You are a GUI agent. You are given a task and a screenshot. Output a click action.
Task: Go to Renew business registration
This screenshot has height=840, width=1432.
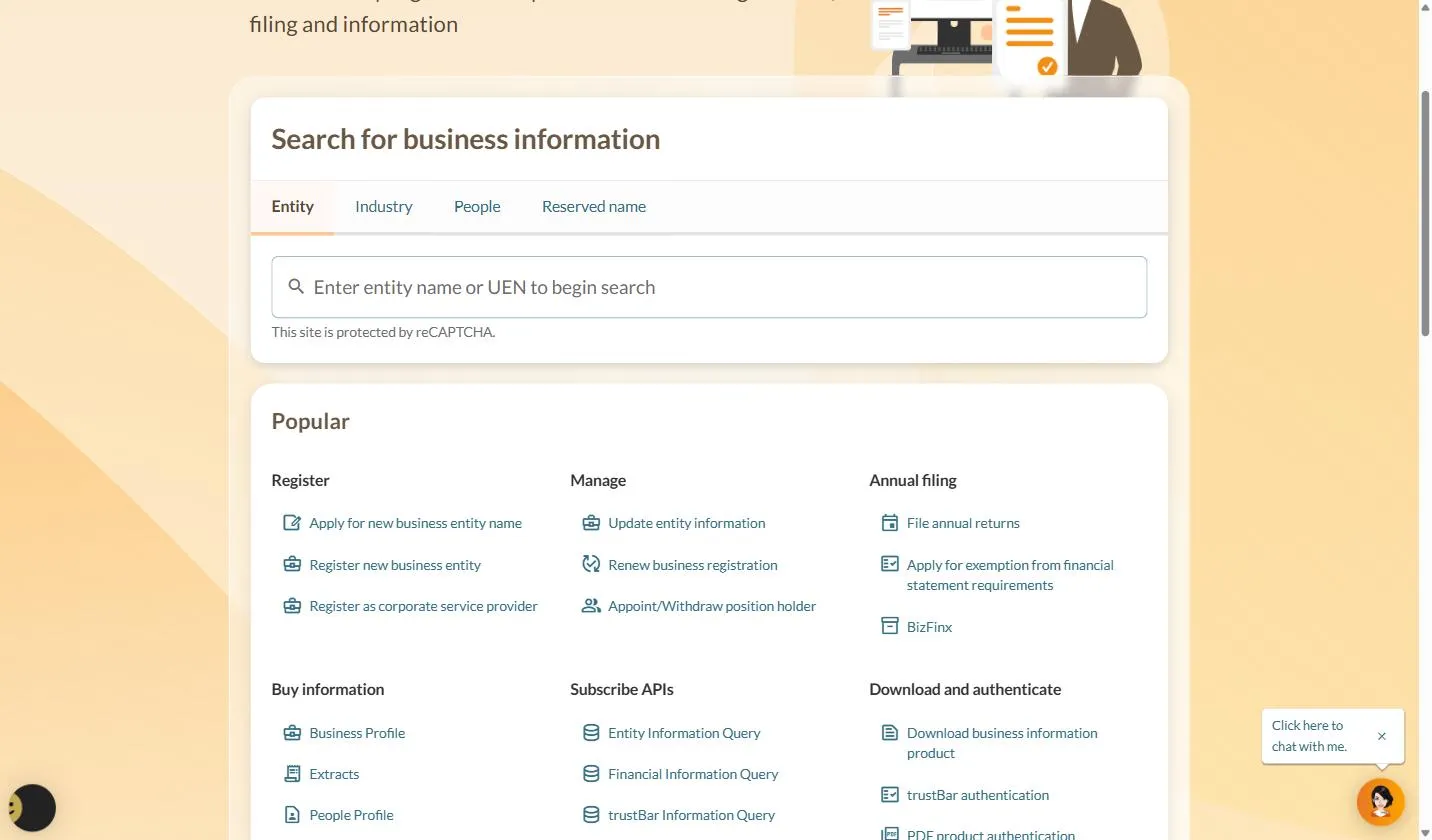coord(693,565)
